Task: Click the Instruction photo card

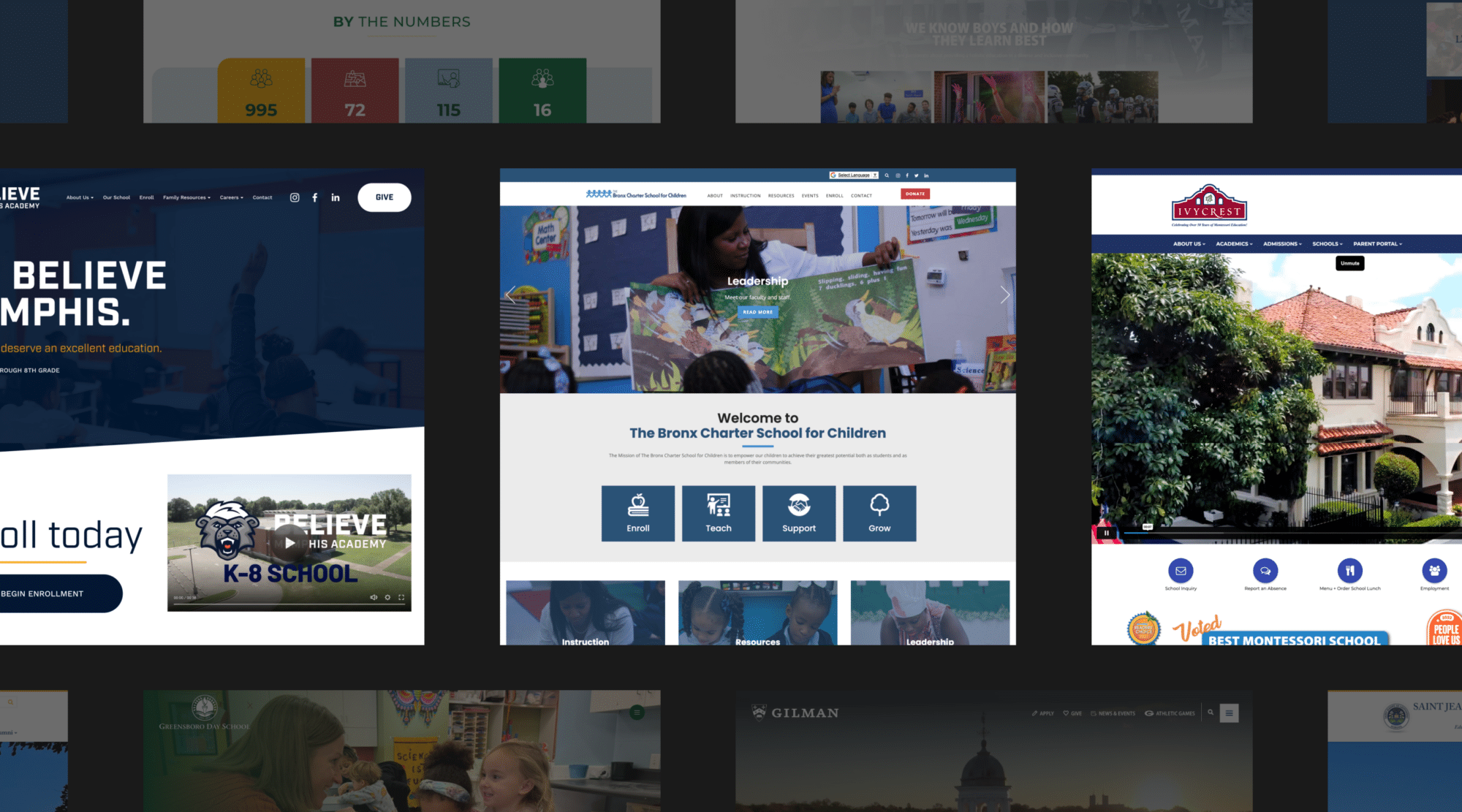Action: click(586, 613)
